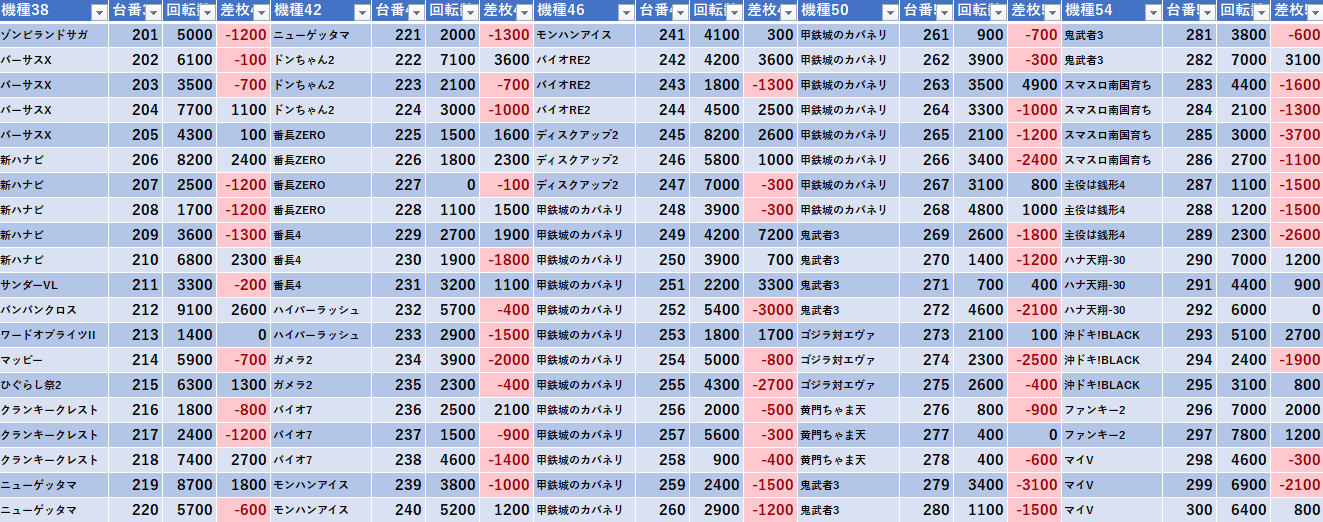Select the モンハンアイス cell in row 241
Screen dimensions: 1323x522
[x=585, y=35]
